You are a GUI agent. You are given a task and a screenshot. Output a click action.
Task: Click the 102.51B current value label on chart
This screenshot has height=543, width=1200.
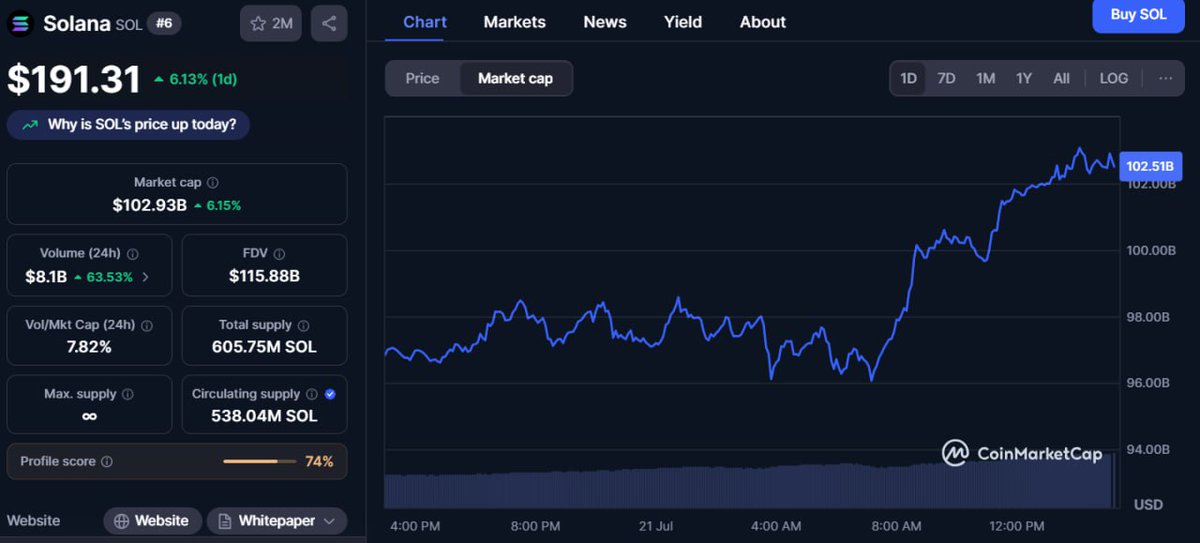1151,166
